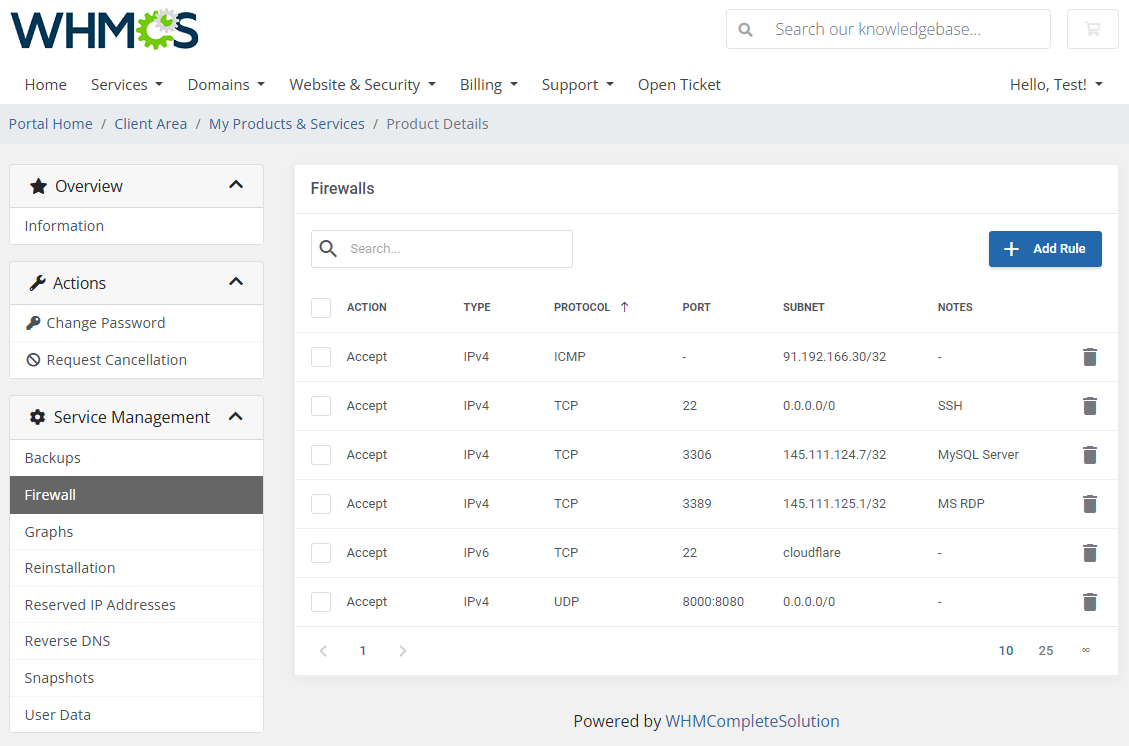This screenshot has height=746, width=1129.
Task: Click inside the firewall rules Search field
Action: (x=455, y=249)
